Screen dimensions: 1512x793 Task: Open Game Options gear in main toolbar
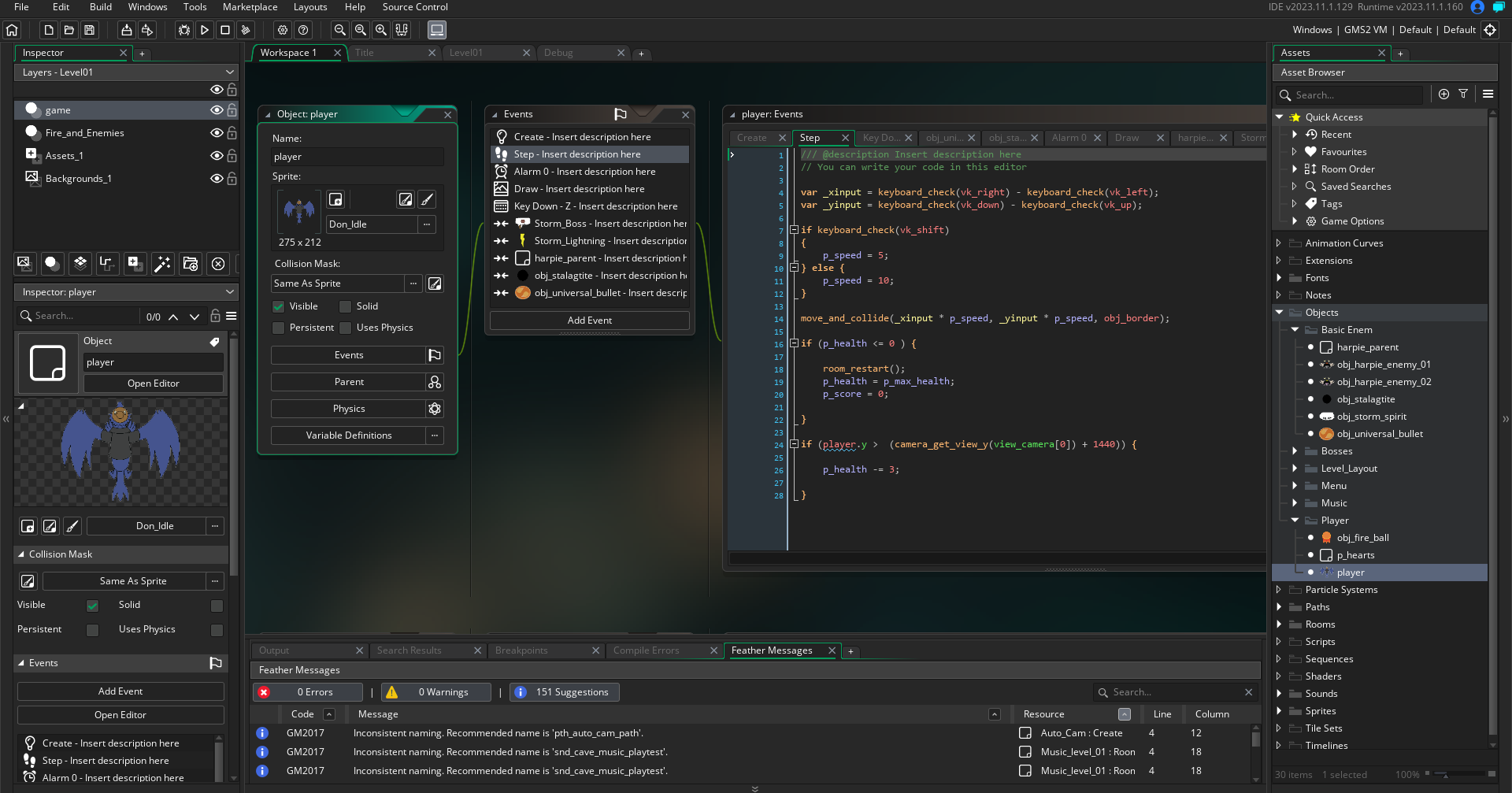pyautogui.click(x=283, y=30)
